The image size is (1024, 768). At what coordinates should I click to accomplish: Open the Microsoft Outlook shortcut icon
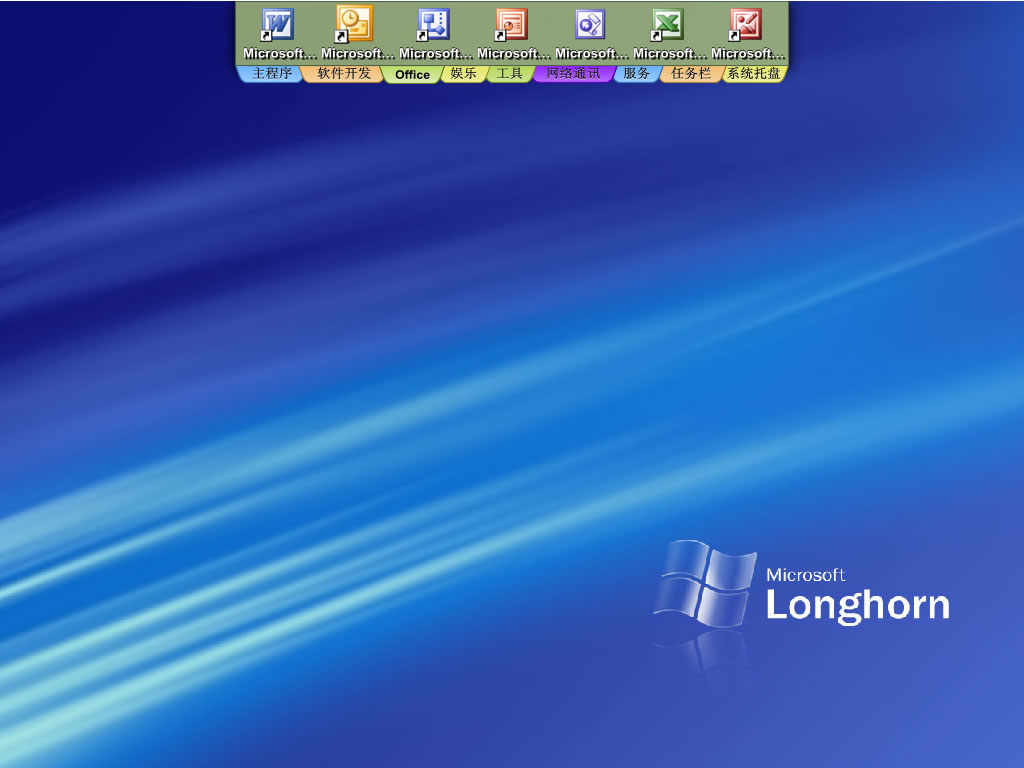pos(355,24)
